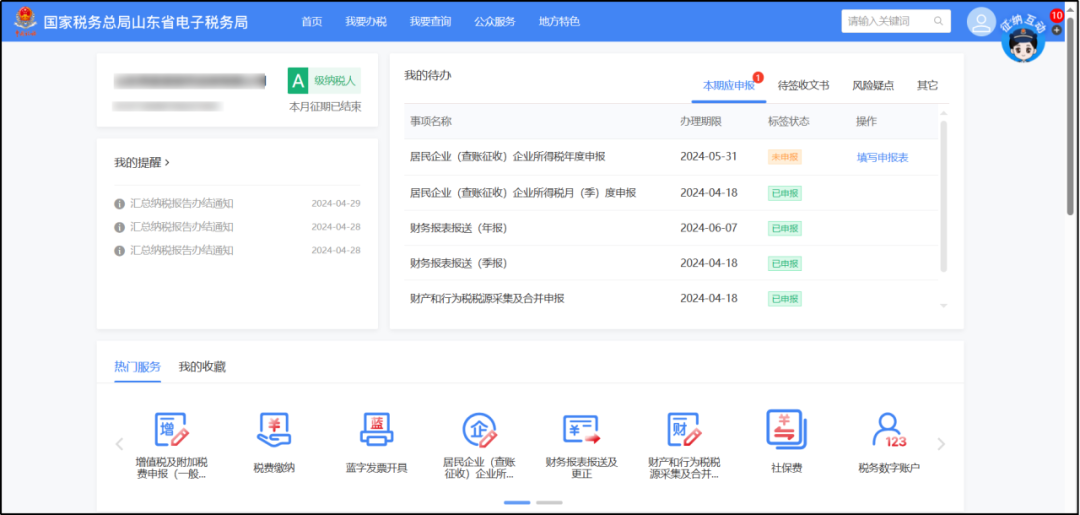Open the 我要办税 menu
The height and width of the screenshot is (515, 1080).
[x=366, y=21]
